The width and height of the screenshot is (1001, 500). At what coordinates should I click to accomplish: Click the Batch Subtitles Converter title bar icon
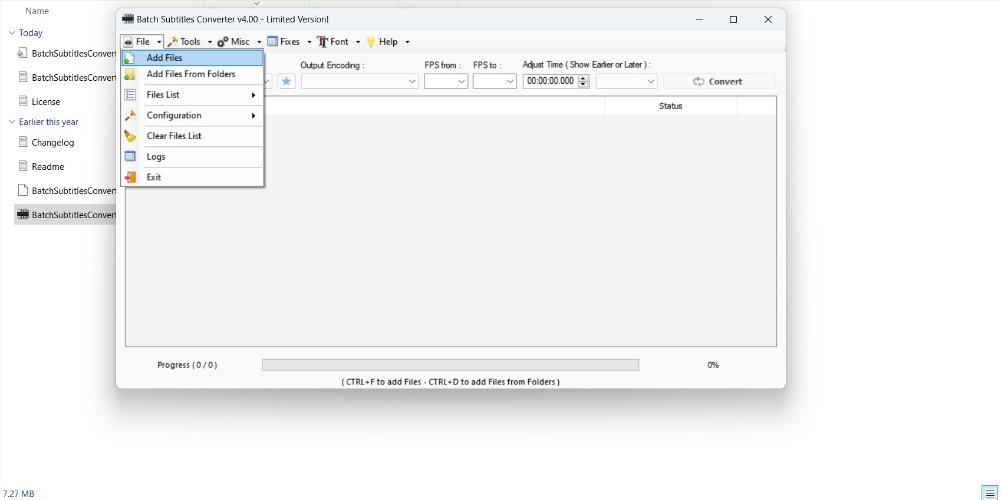tap(128, 20)
